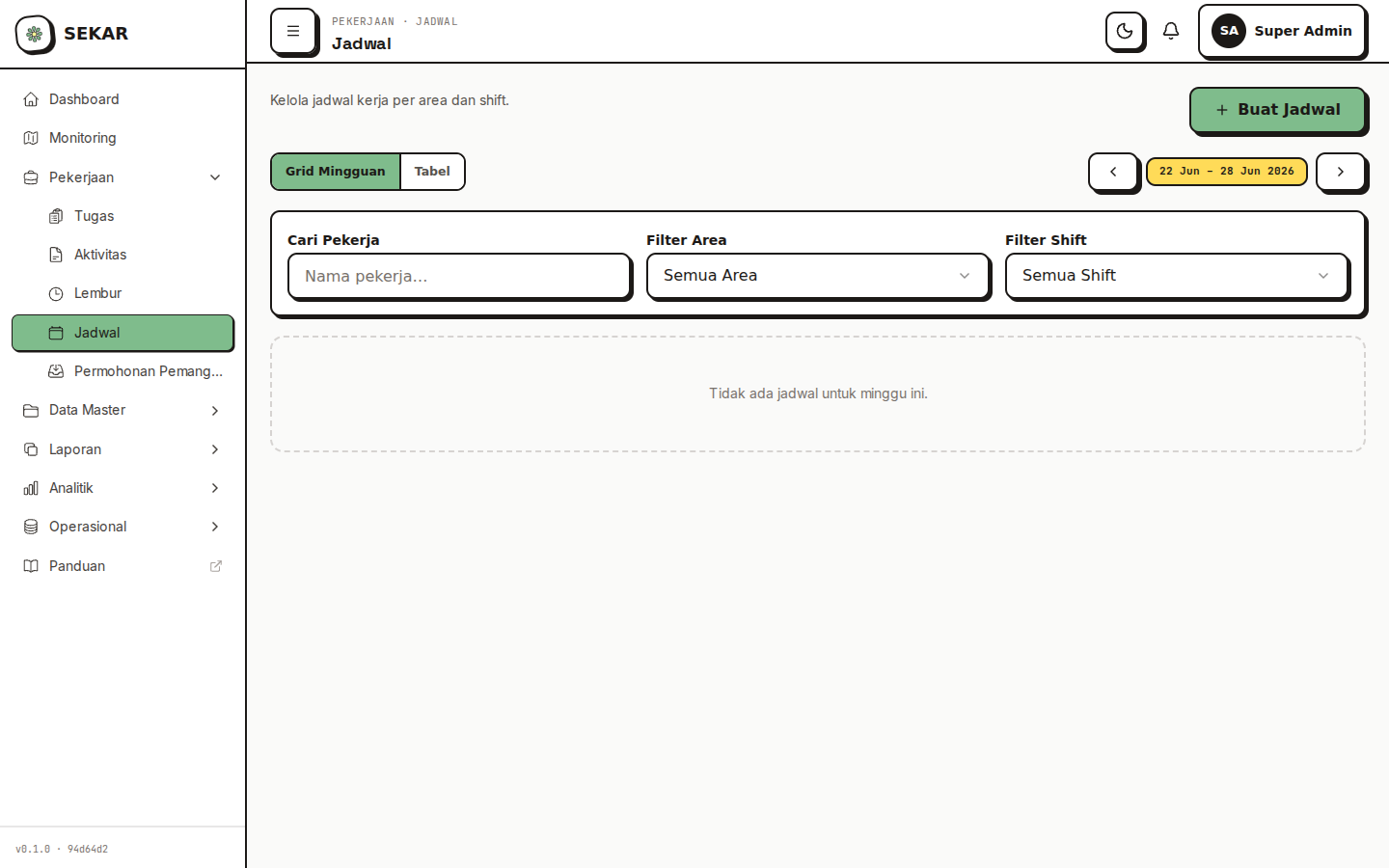Click the version text v0.1.0 · 94d64d2

(x=62, y=850)
